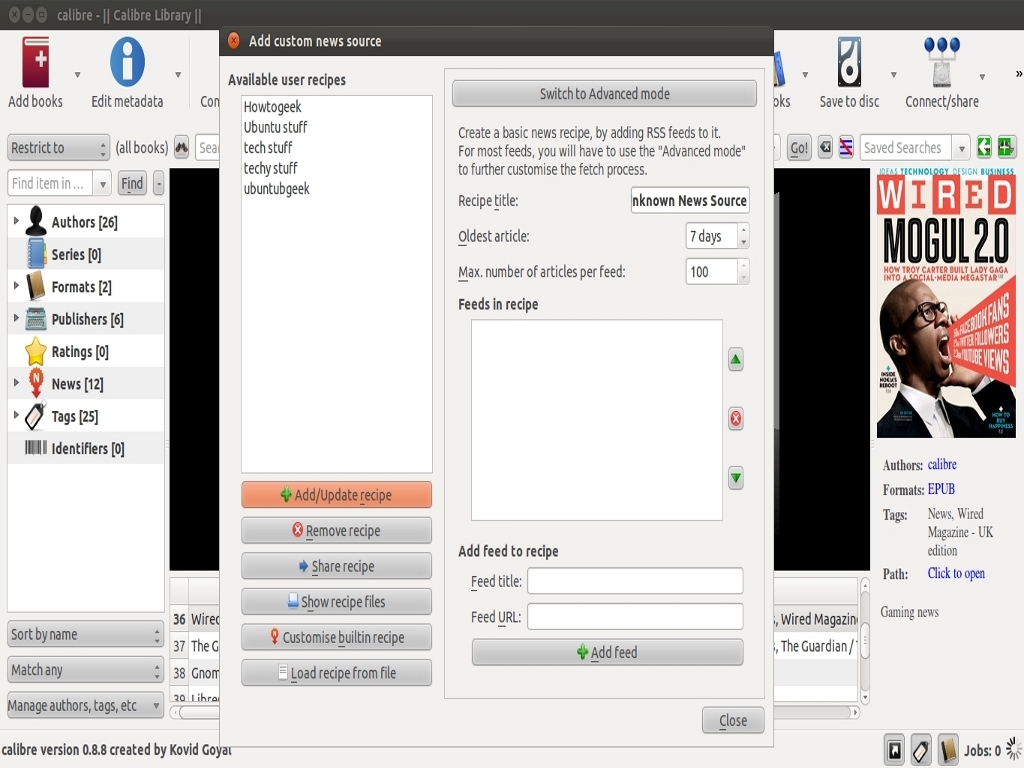1024x768 pixels.
Task: Click the Max articles per feed spinner
Action: 717,272
